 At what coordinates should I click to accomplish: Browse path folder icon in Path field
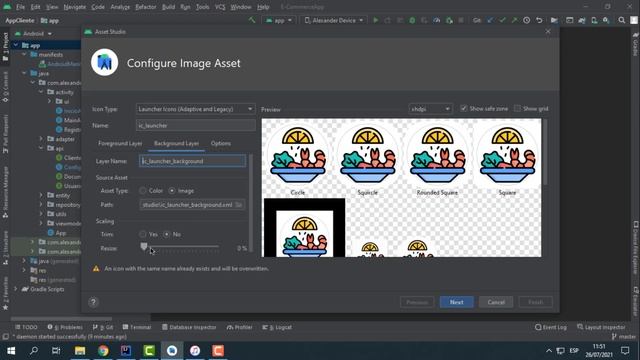[x=239, y=204]
